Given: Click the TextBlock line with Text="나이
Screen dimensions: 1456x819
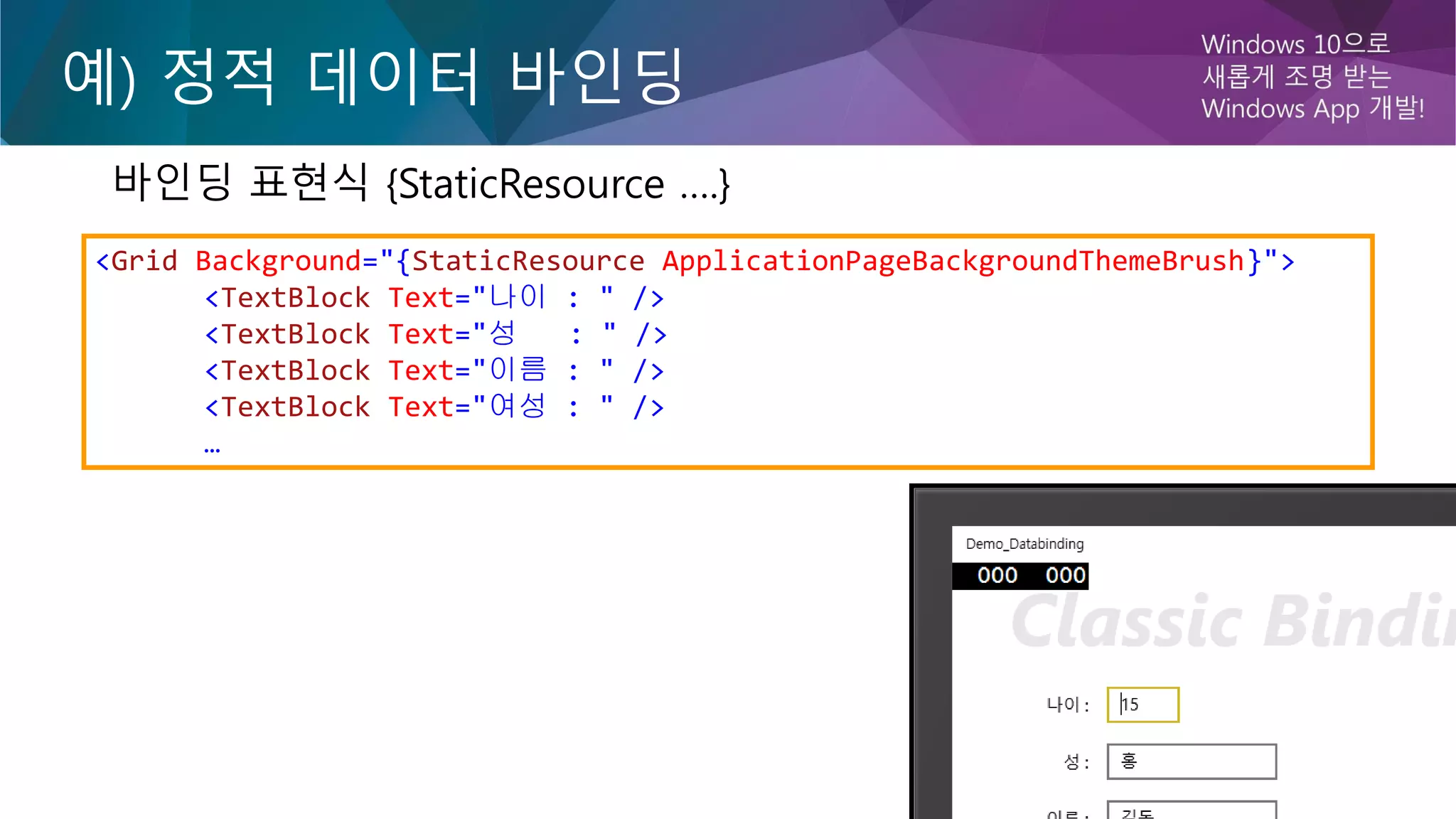Looking at the screenshot, I should click(434, 298).
